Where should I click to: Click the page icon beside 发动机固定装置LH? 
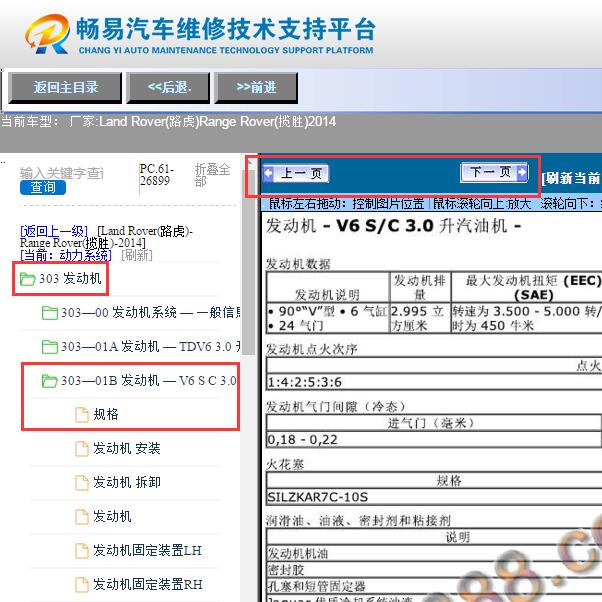81,551
